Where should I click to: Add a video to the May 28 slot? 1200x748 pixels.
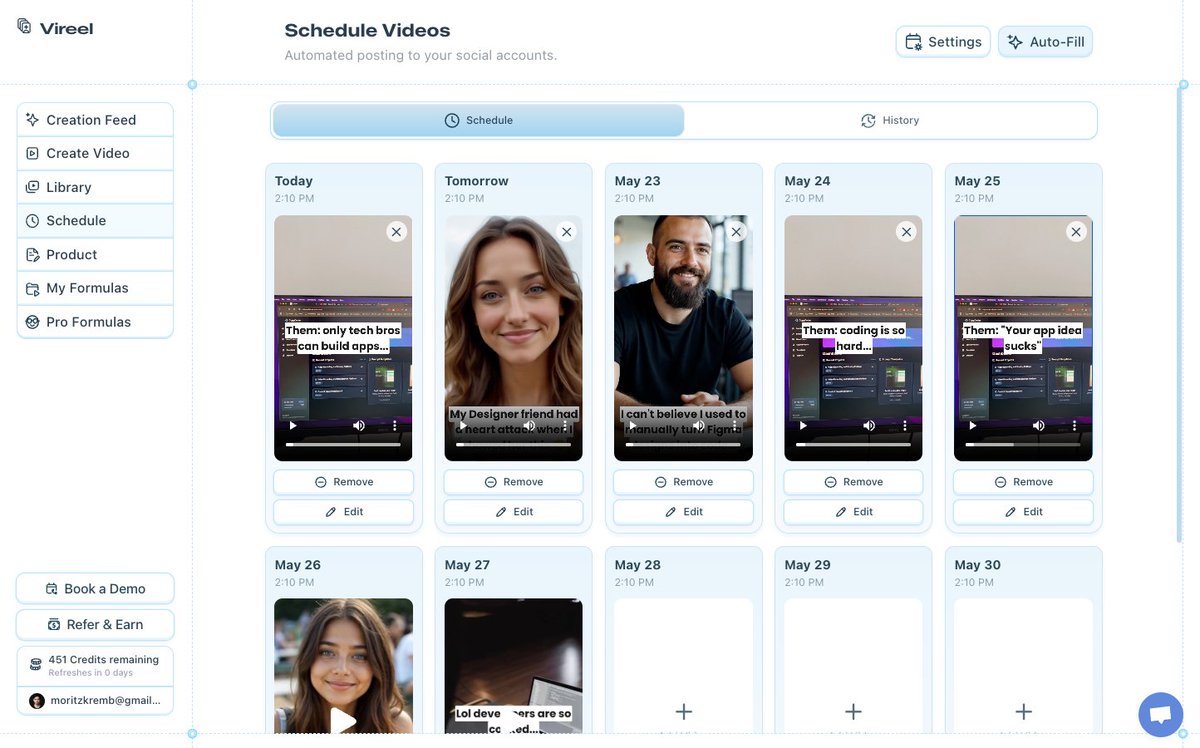683,711
